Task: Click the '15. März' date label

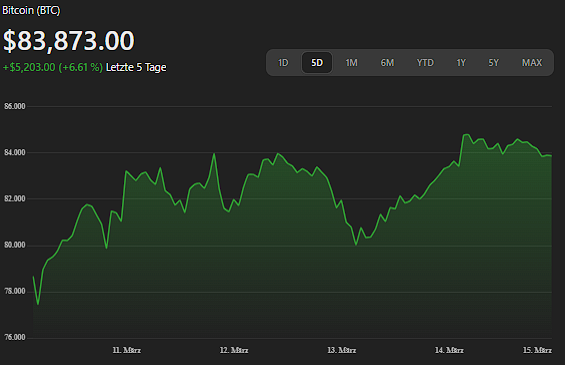Action: coord(537,350)
